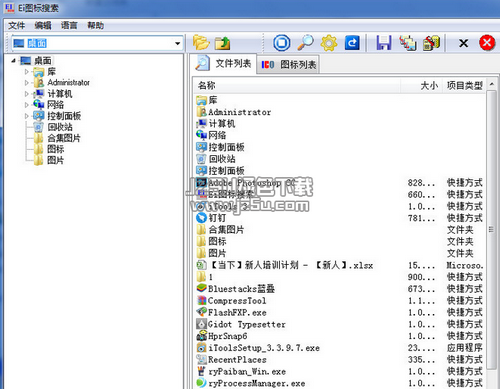The image size is (500, 389).
Task: Expand the 控制面板 tree node
Action: tap(27, 116)
